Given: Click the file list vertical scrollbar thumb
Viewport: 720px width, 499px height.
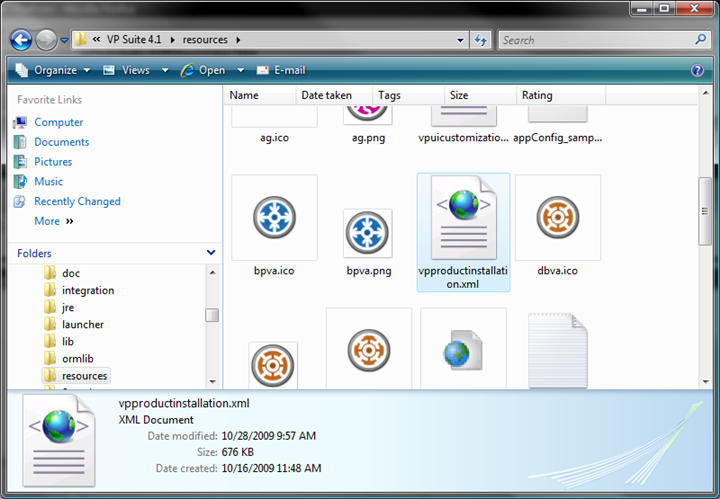Looking at the screenshot, I should [x=705, y=211].
